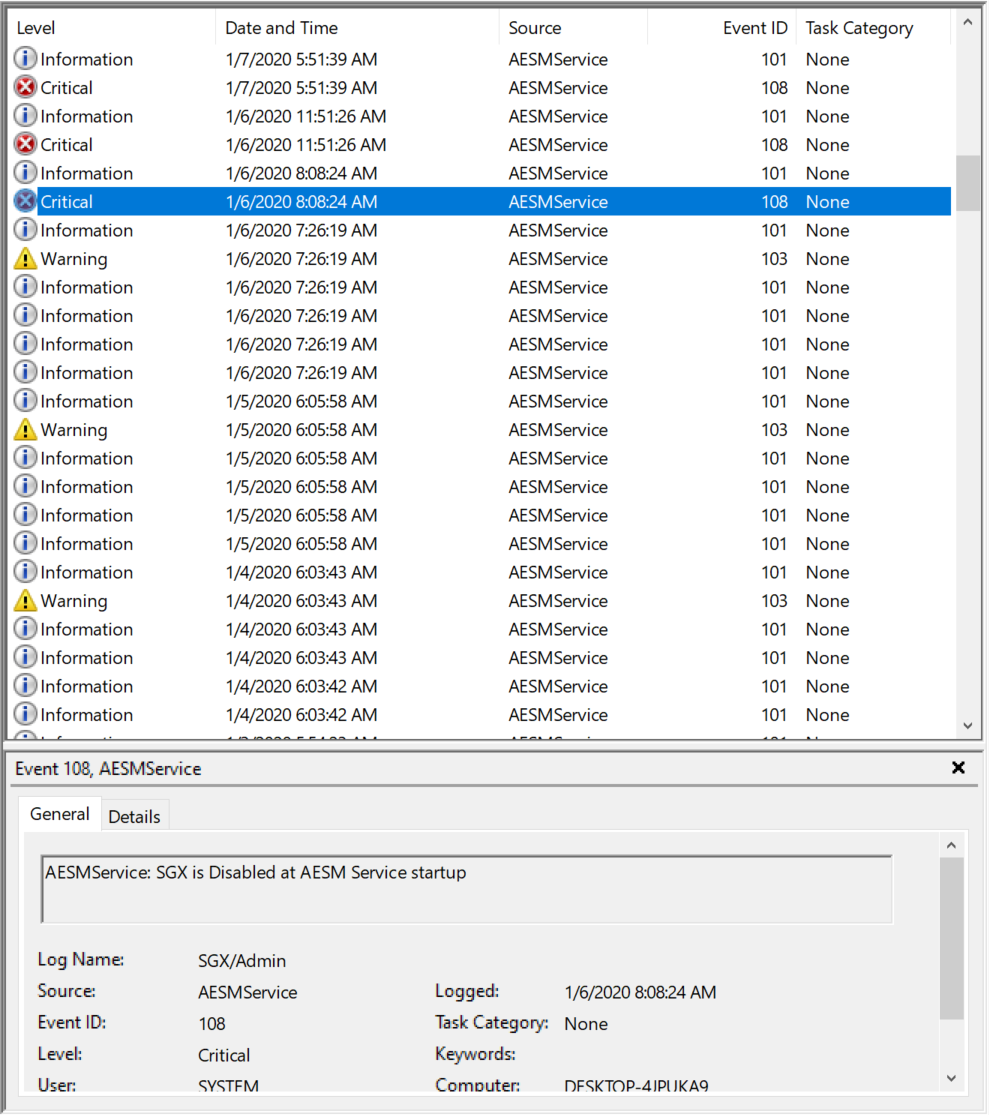Viewport: 989px width, 1115px height.
Task: Click the Critical icon of the 1/6/2020 11:51:26 AM event
Action: point(25,144)
